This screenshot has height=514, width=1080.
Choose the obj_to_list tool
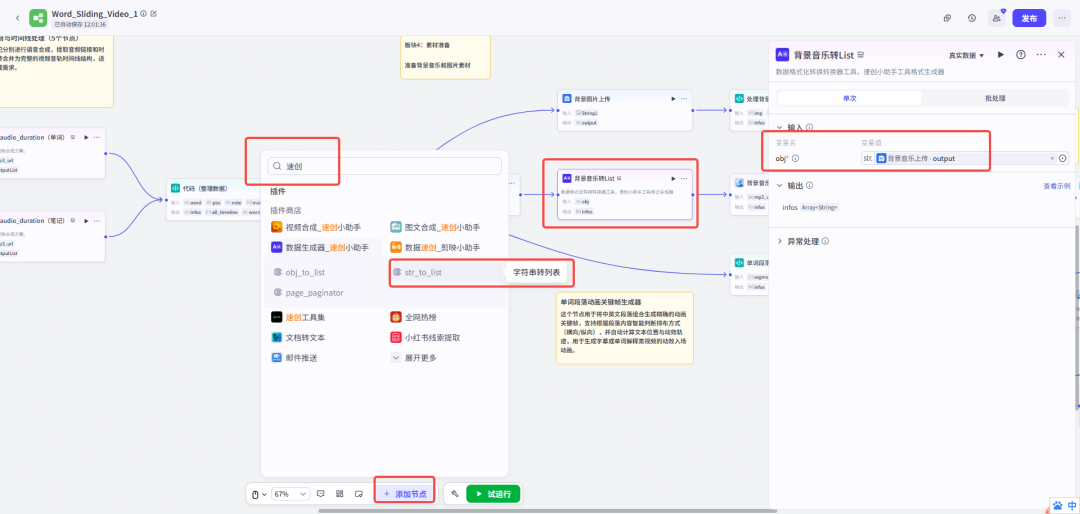(300, 272)
